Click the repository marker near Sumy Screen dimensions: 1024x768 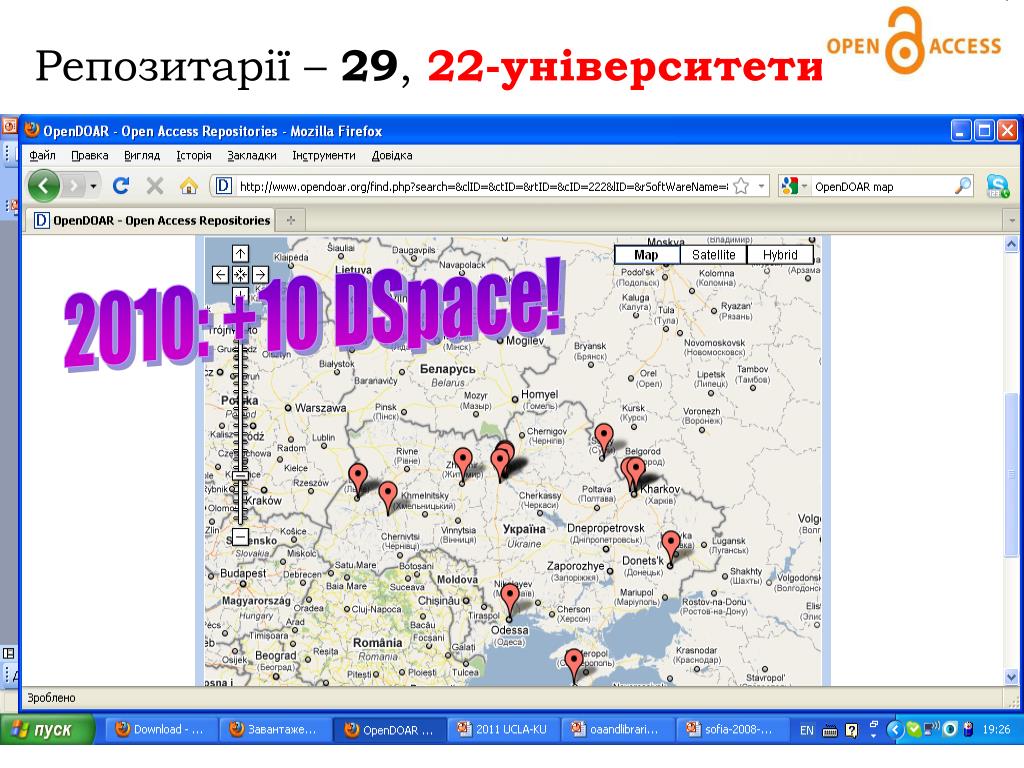pos(603,440)
